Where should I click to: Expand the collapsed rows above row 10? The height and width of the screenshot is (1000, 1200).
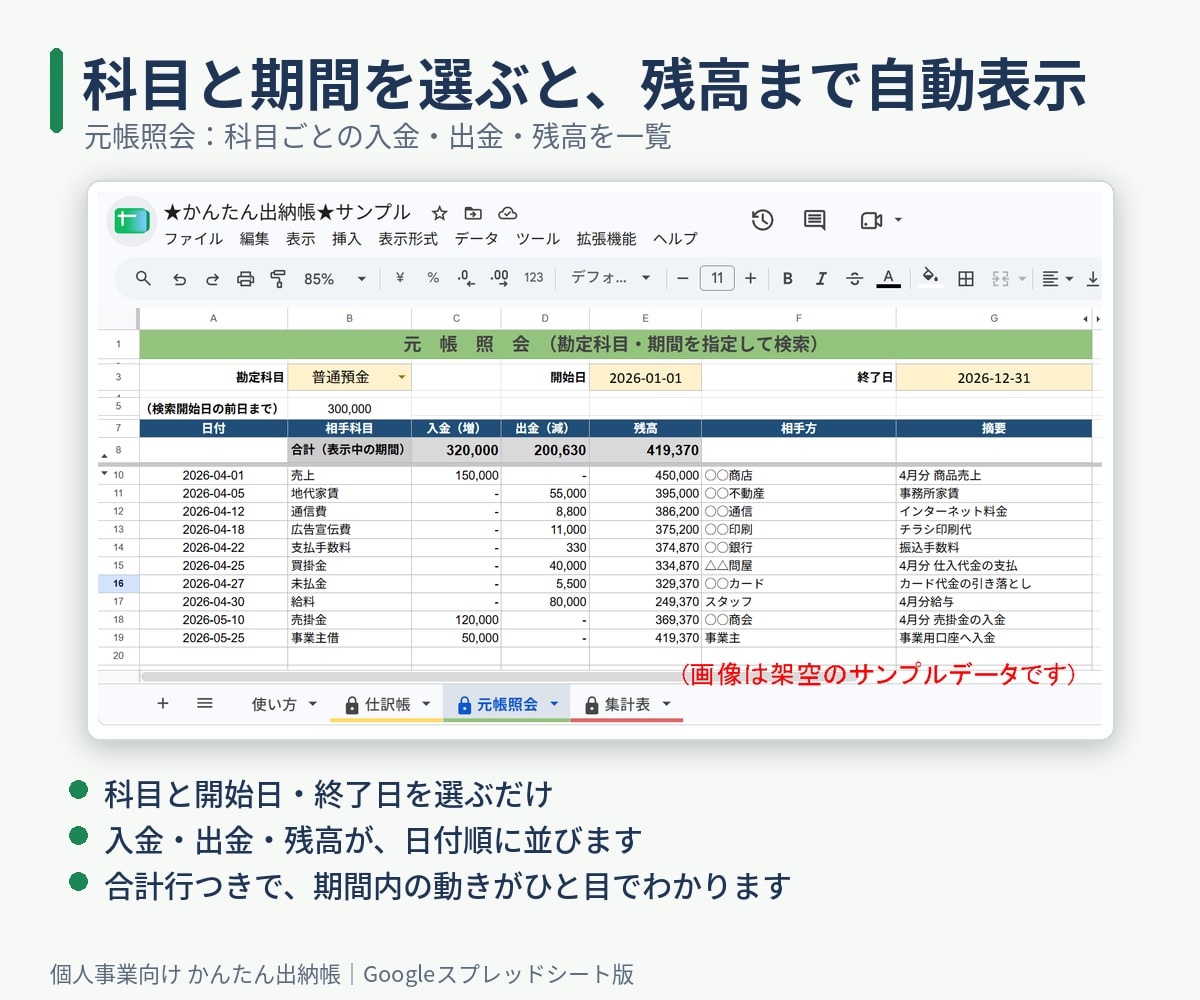pos(105,474)
